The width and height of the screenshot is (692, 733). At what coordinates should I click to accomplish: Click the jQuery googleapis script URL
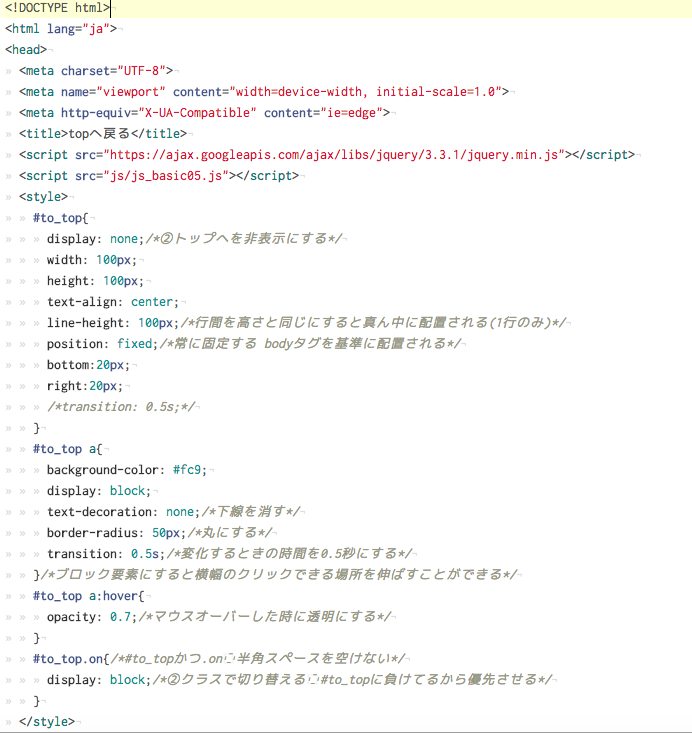334,155
